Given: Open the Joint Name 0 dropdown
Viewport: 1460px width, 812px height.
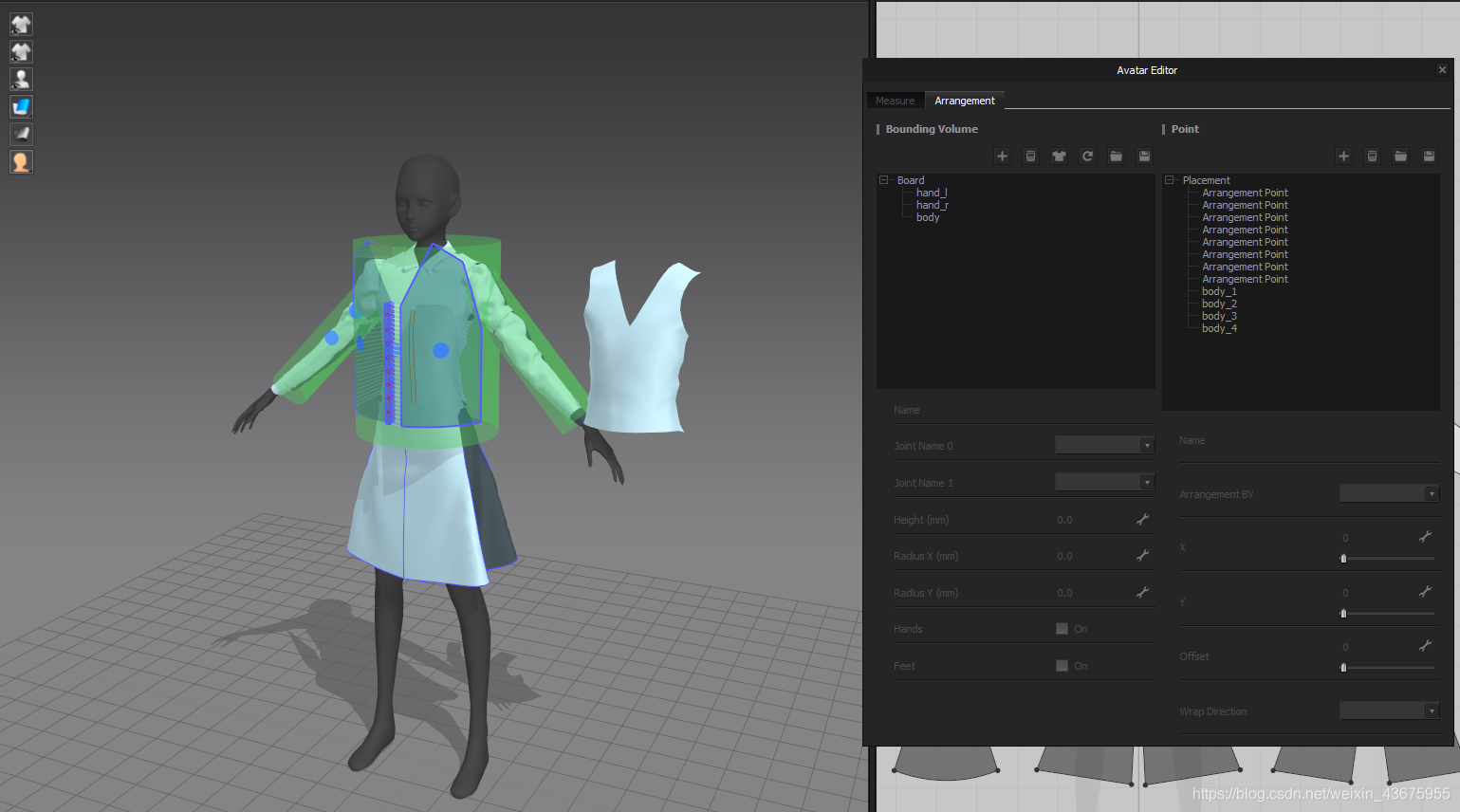Looking at the screenshot, I should pos(1104,445).
